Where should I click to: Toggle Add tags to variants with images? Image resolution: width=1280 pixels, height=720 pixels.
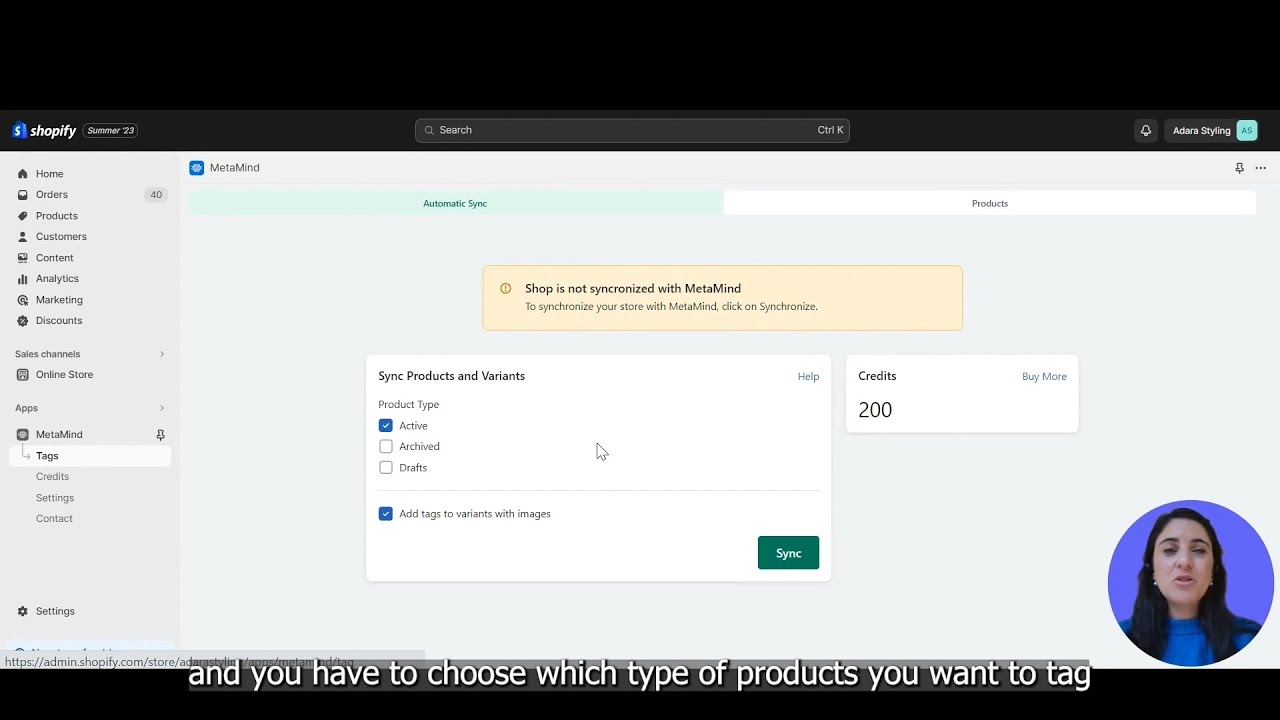pyautogui.click(x=386, y=514)
